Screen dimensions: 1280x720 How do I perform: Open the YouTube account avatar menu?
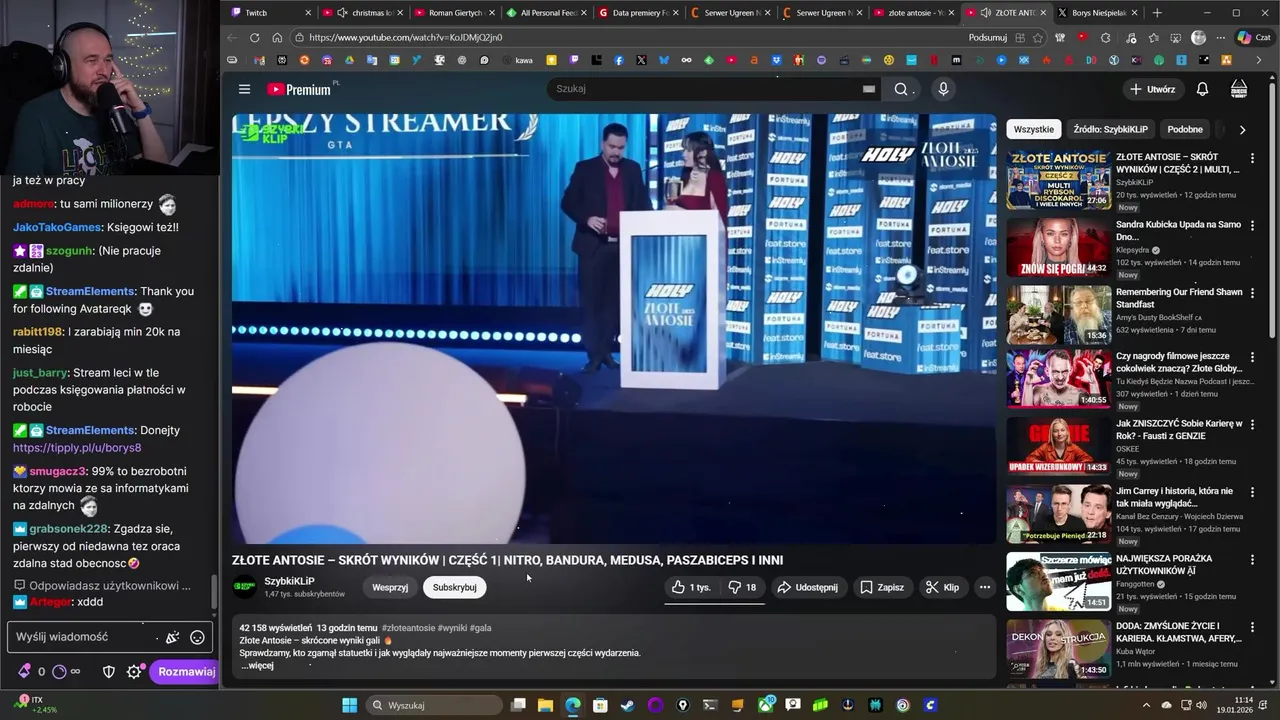coord(1239,89)
